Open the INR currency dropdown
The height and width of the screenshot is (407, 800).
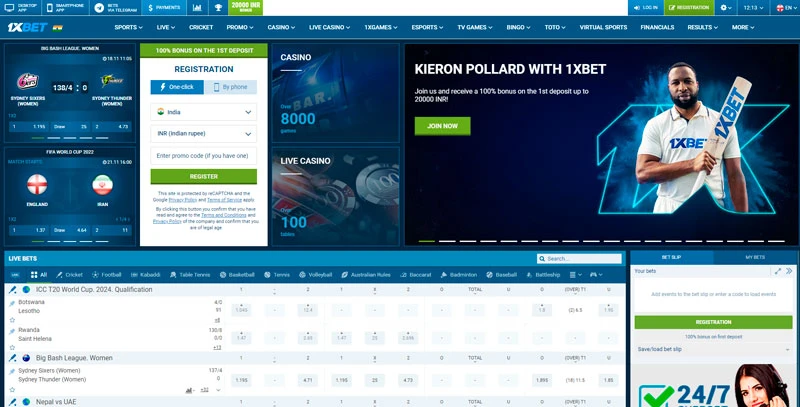204,134
